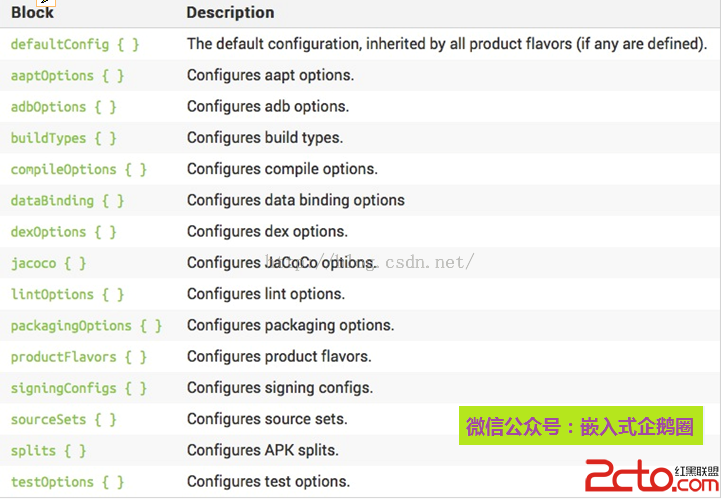The height and width of the screenshot is (502, 722).
Task: Open the adbOptions { } block link
Action: [63, 107]
